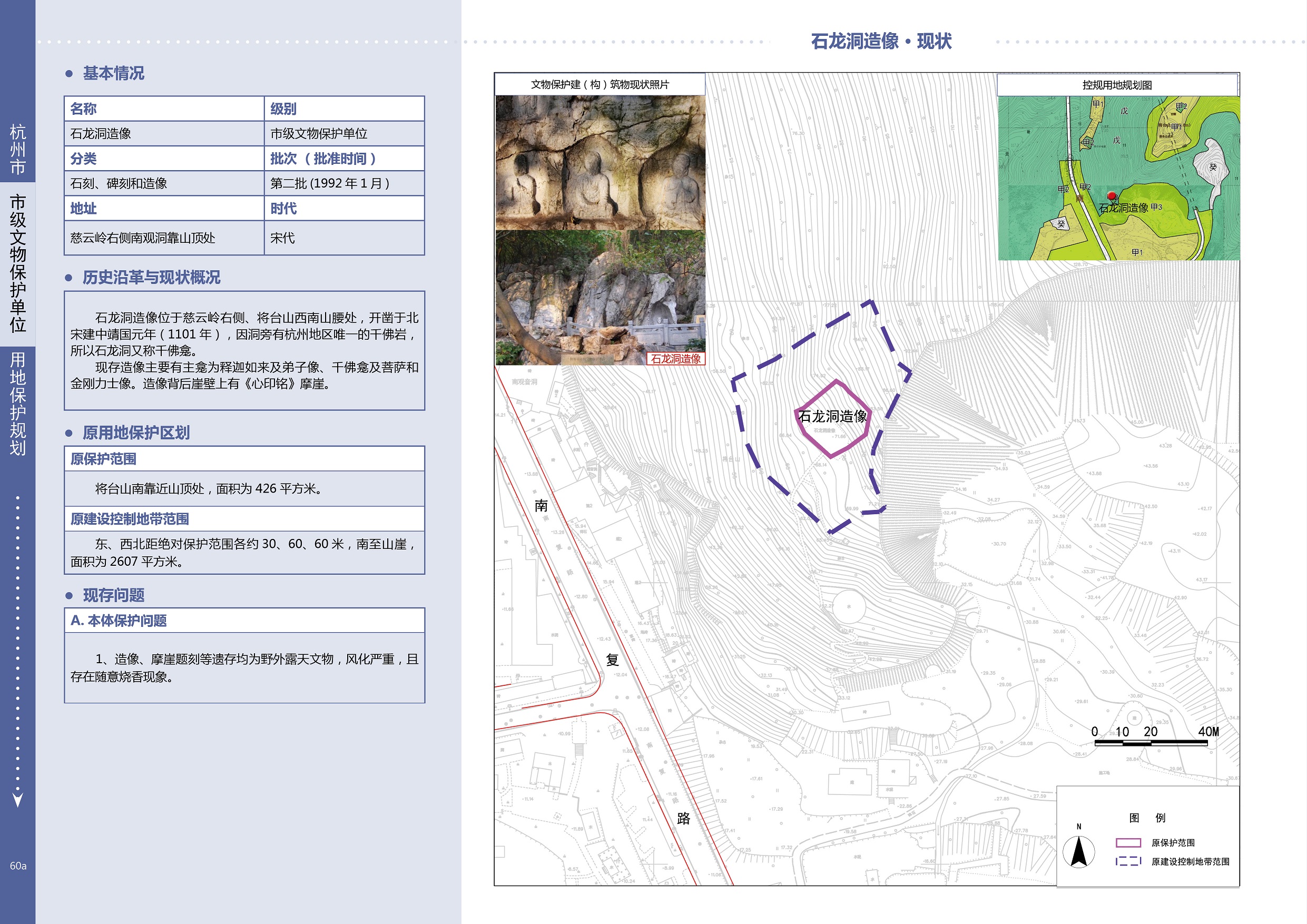1307x924 pixels.
Task: Click the bullet dot beside 原用地保护区划
Action: 69,433
